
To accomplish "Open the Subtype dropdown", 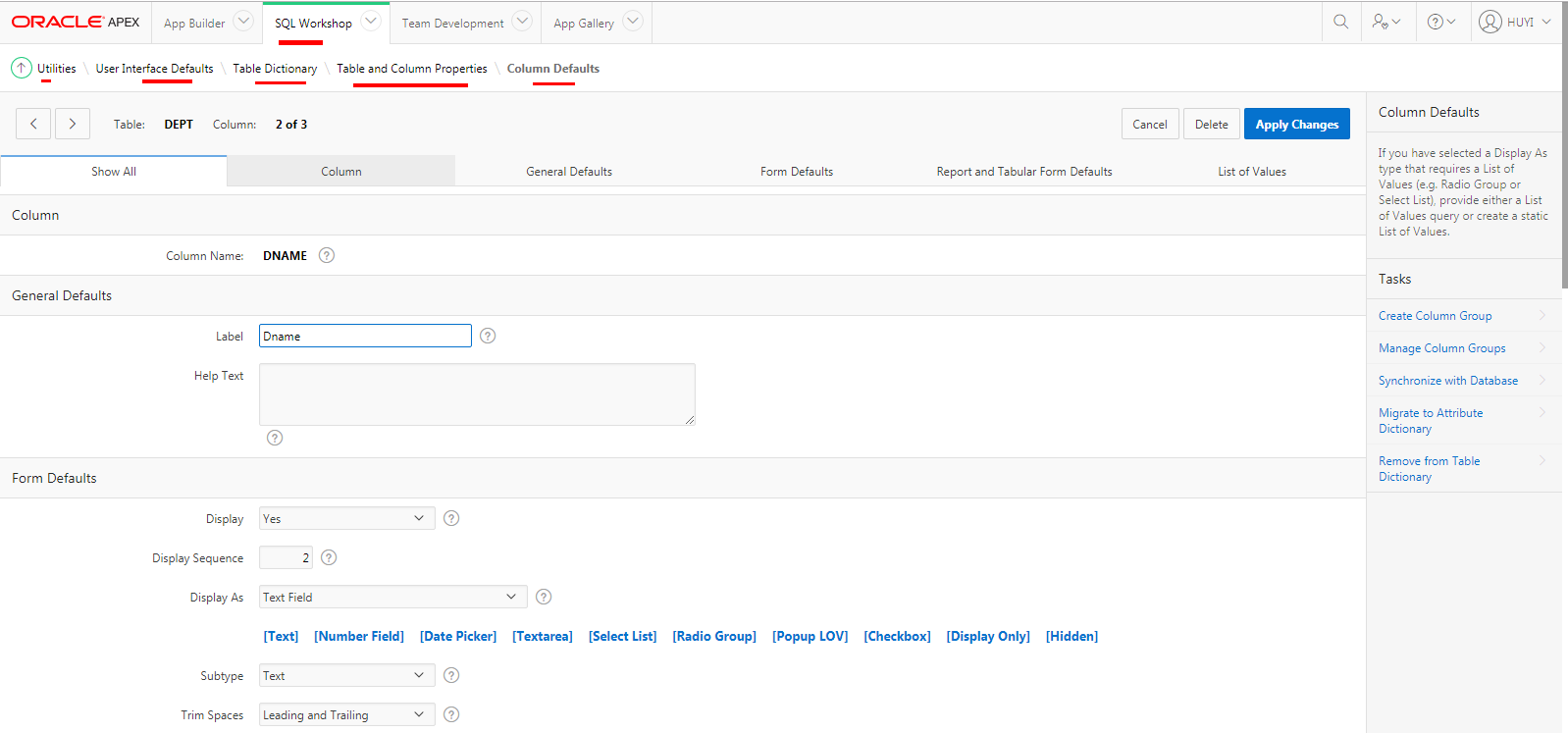I will (346, 675).
